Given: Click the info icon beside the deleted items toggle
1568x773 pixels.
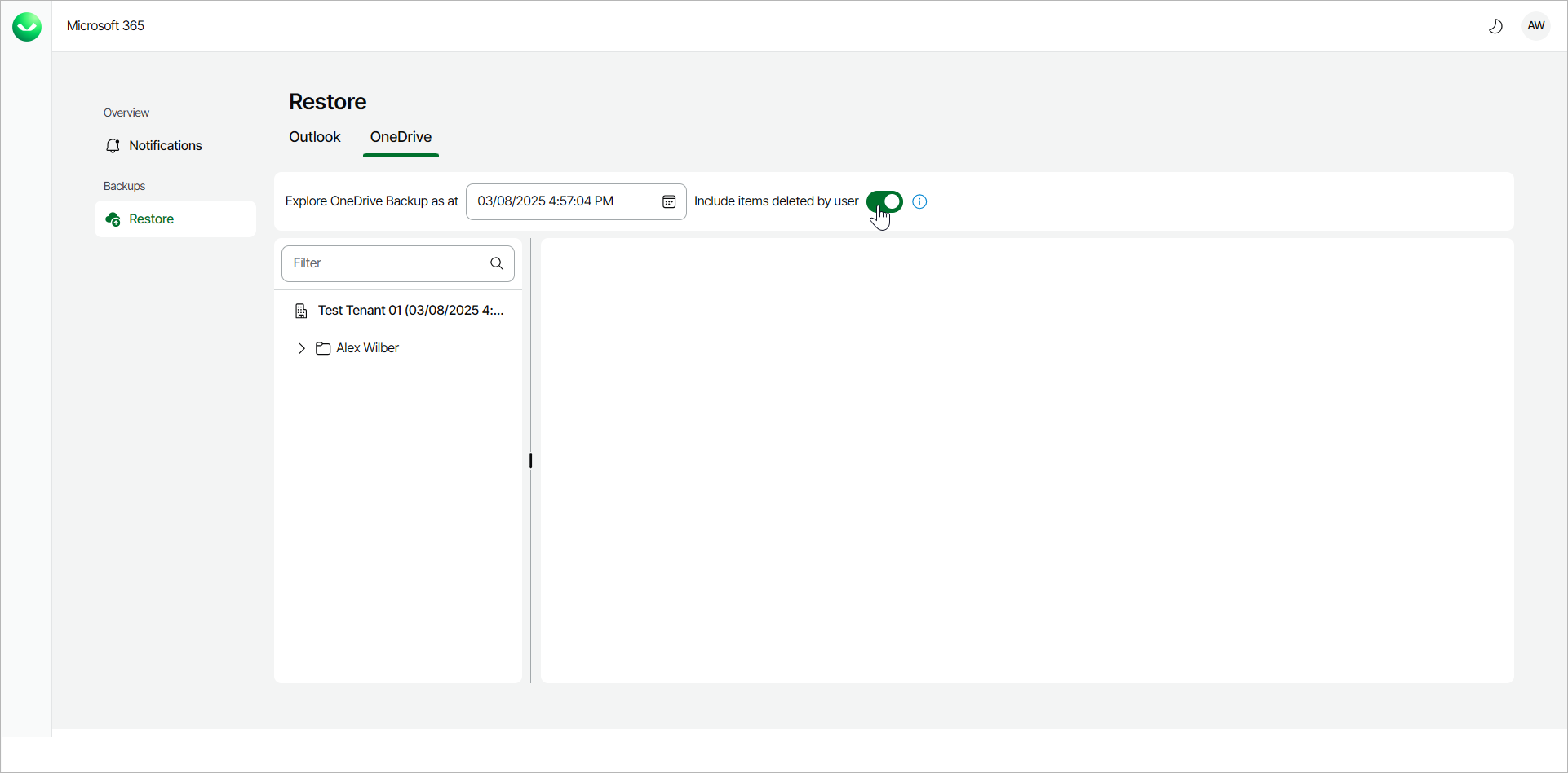Looking at the screenshot, I should 919,201.
